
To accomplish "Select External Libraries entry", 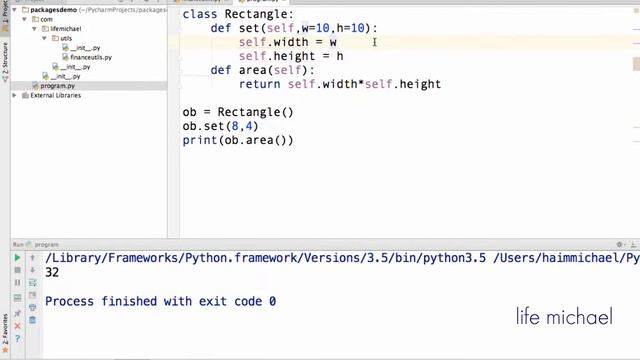I will [56, 95].
